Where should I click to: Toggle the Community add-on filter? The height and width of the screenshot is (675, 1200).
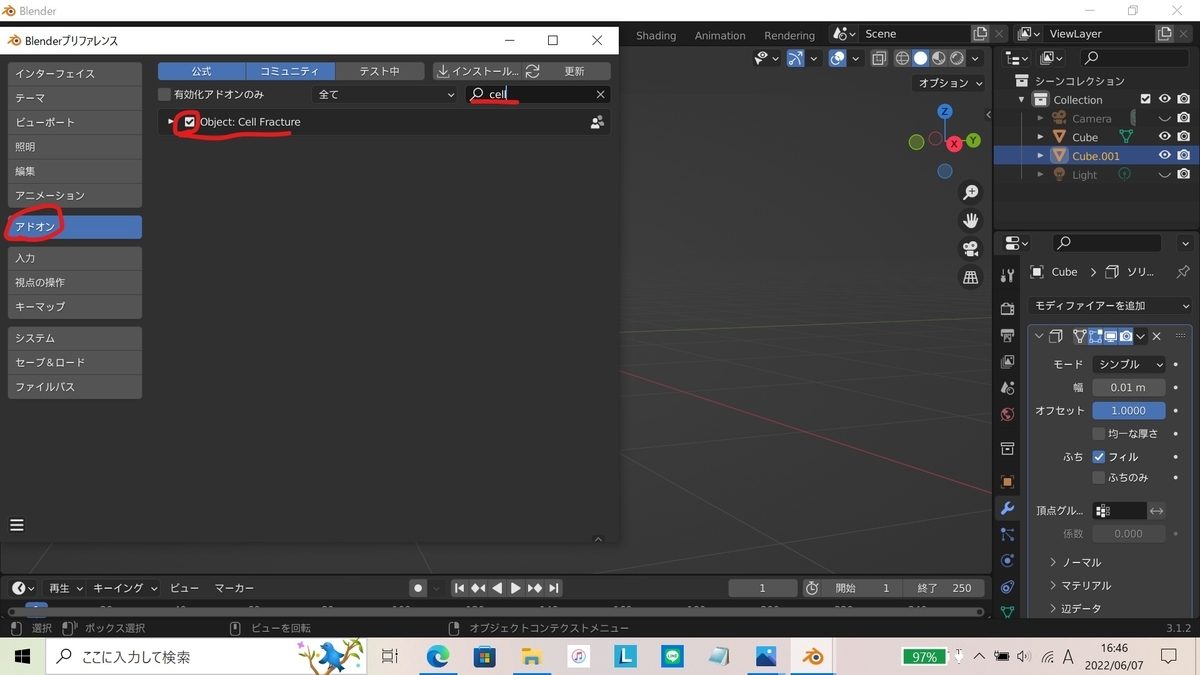click(x=289, y=71)
